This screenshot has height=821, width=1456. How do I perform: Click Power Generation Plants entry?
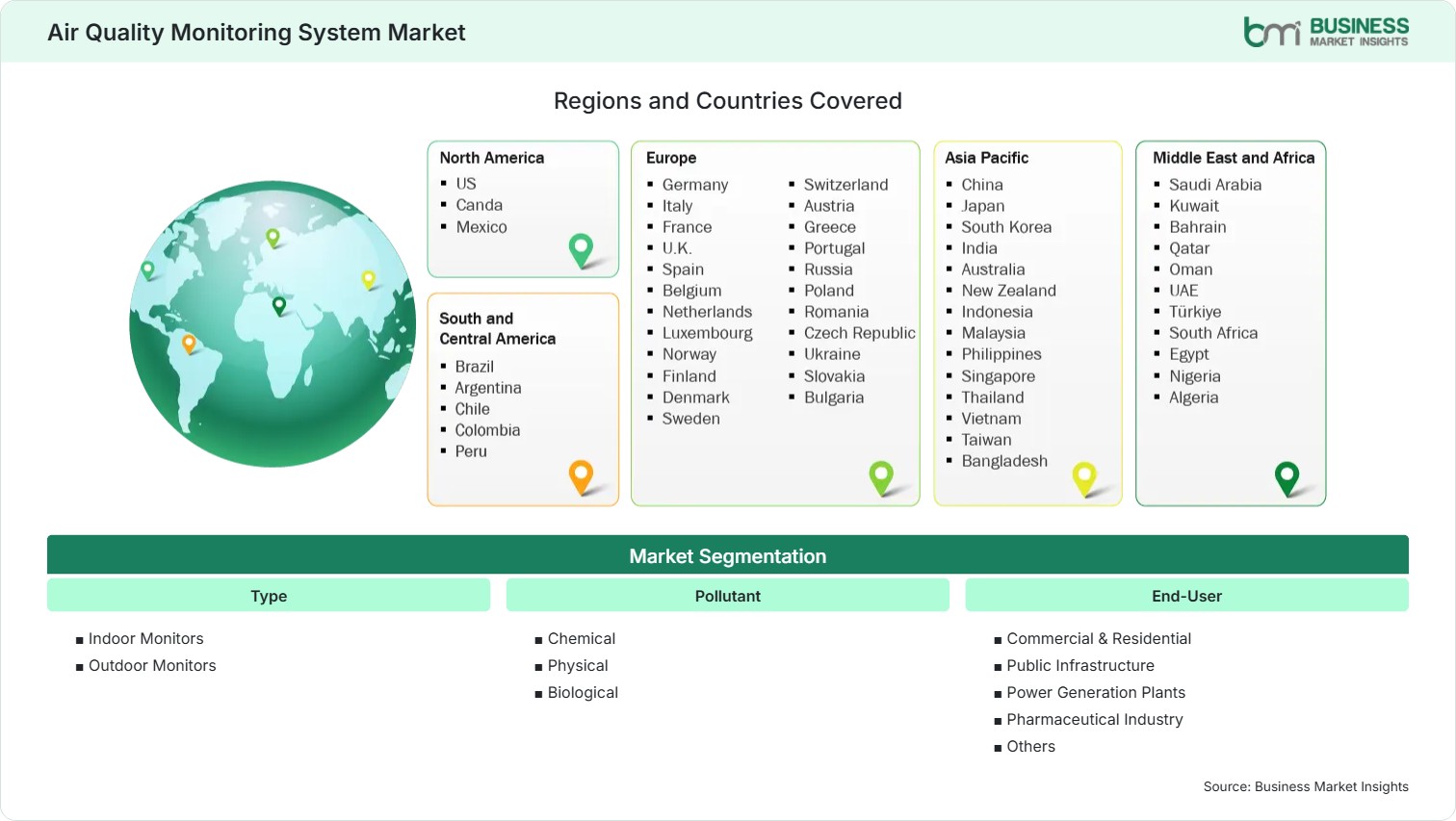[x=1096, y=693]
